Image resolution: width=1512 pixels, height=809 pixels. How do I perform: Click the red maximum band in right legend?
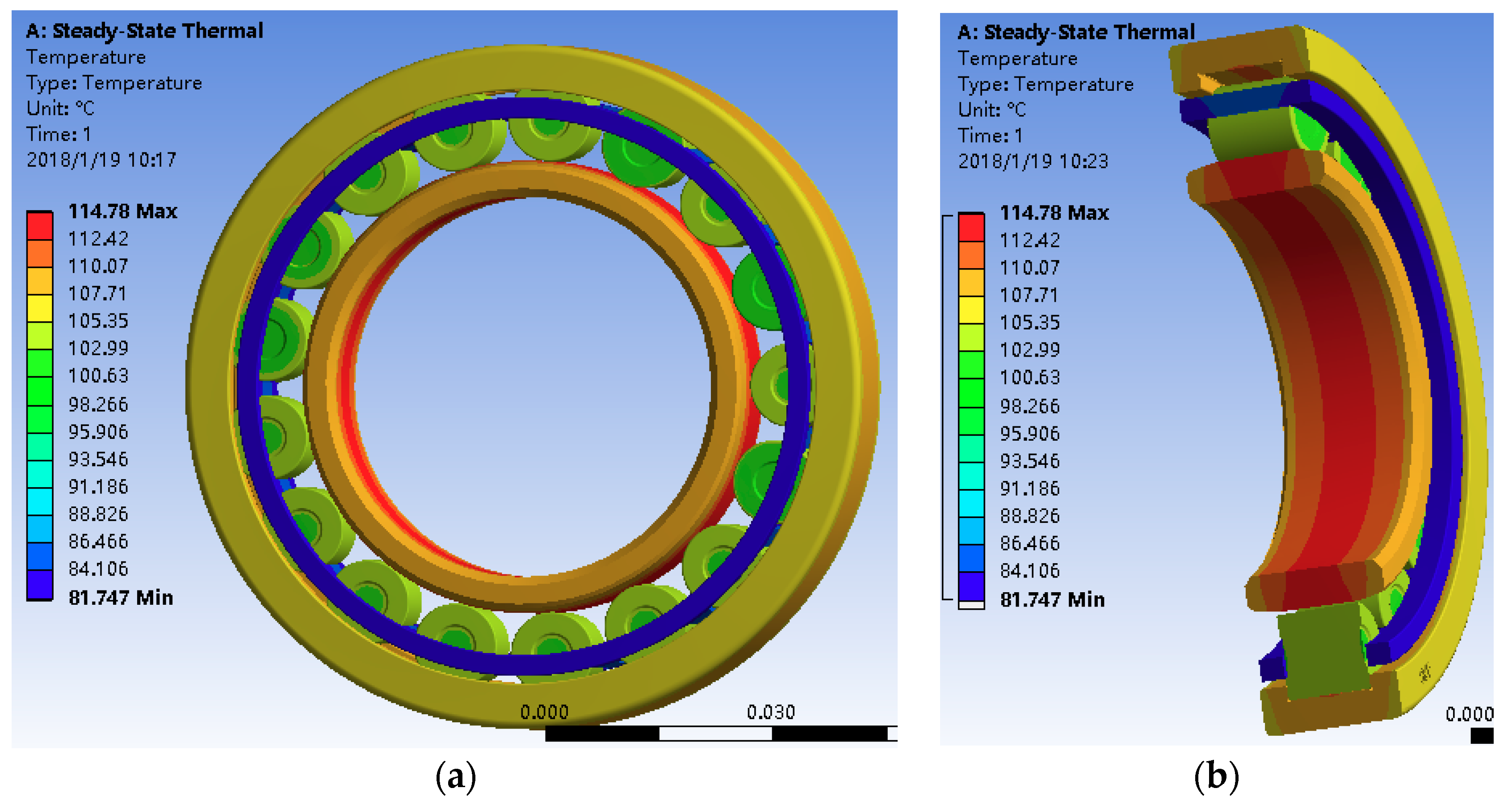(971, 227)
